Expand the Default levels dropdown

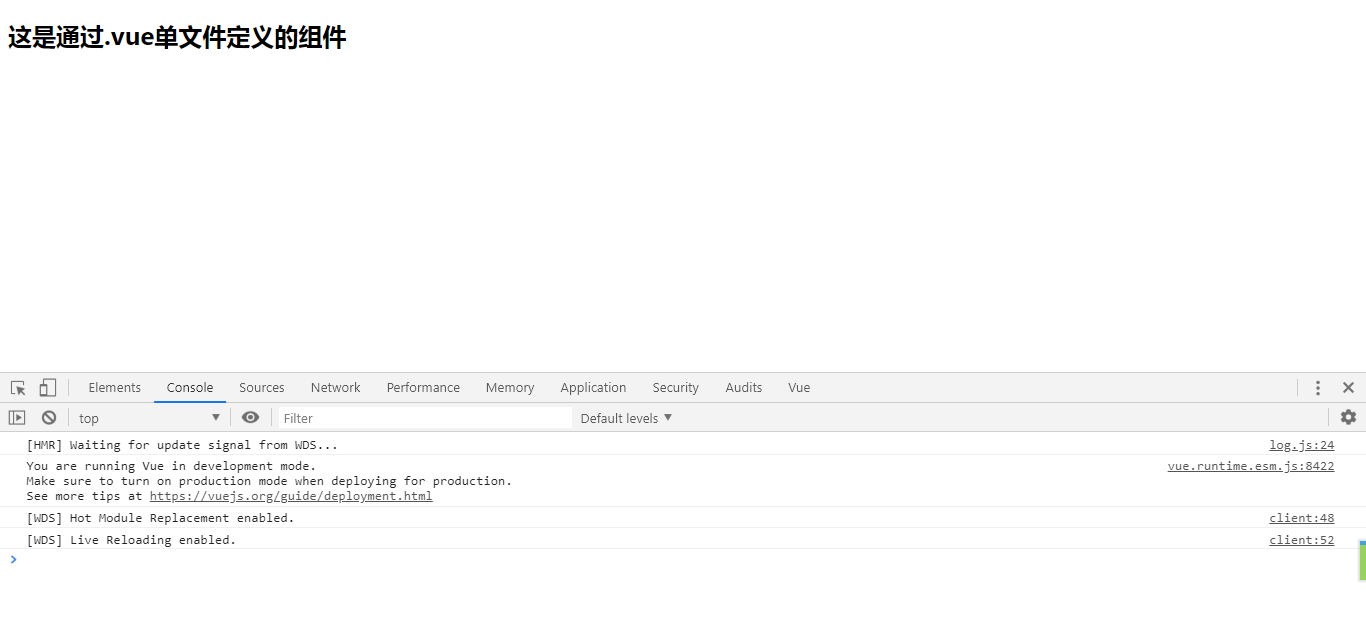tap(626, 418)
